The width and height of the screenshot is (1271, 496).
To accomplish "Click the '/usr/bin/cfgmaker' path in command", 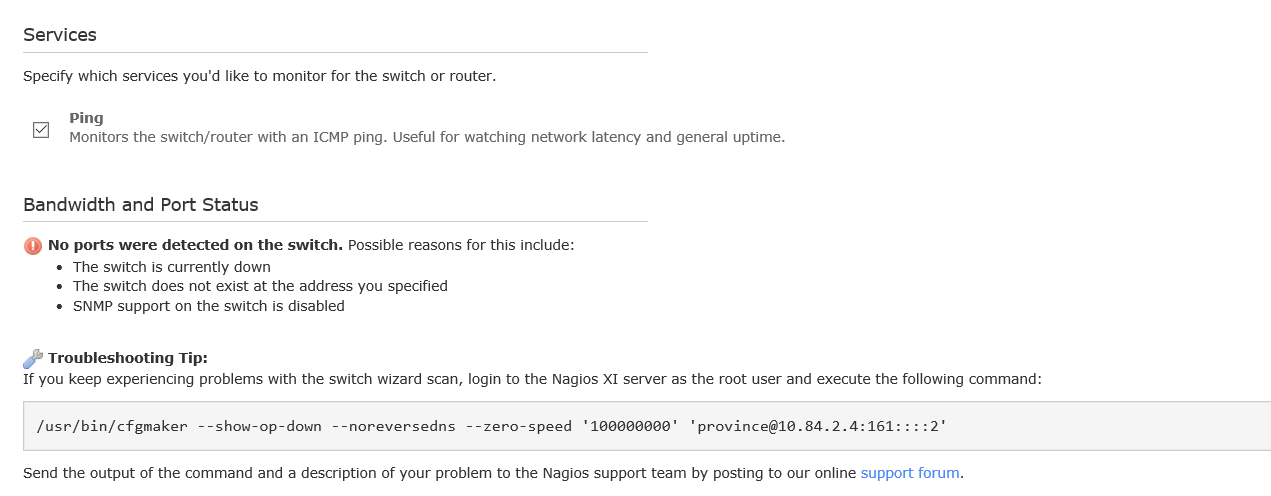I will pyautogui.click(x=111, y=426).
